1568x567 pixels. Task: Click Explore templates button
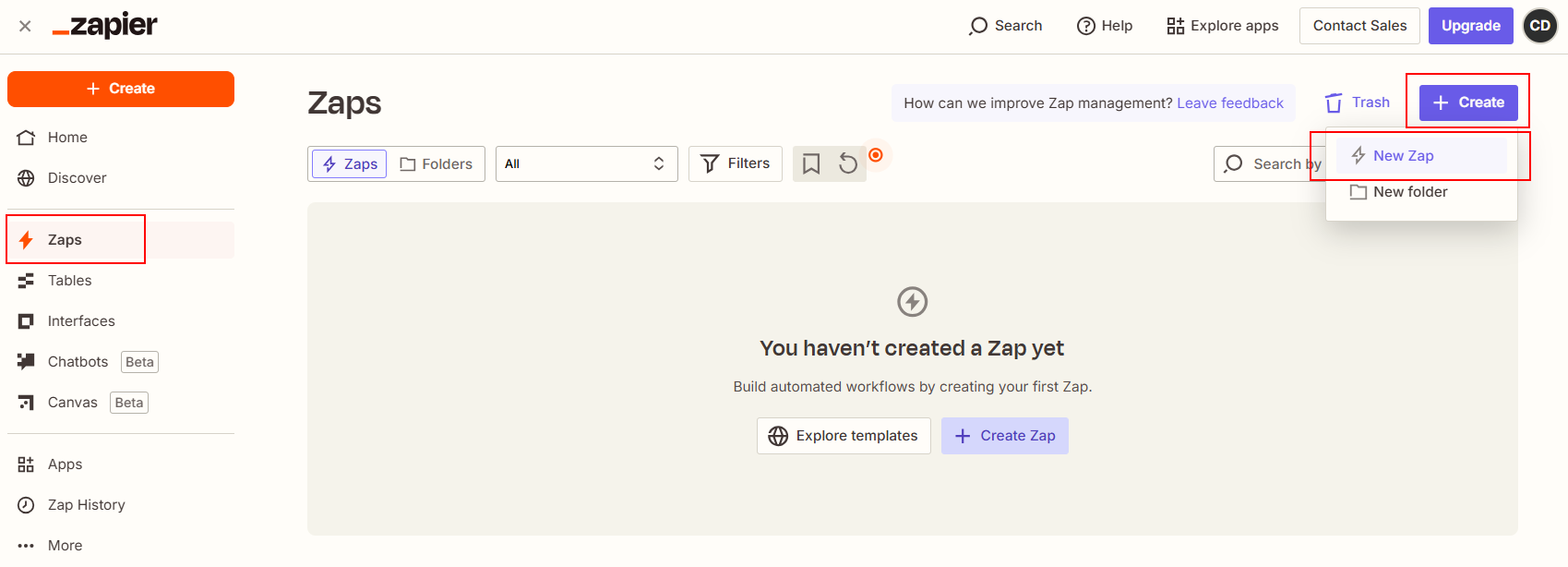click(x=844, y=436)
